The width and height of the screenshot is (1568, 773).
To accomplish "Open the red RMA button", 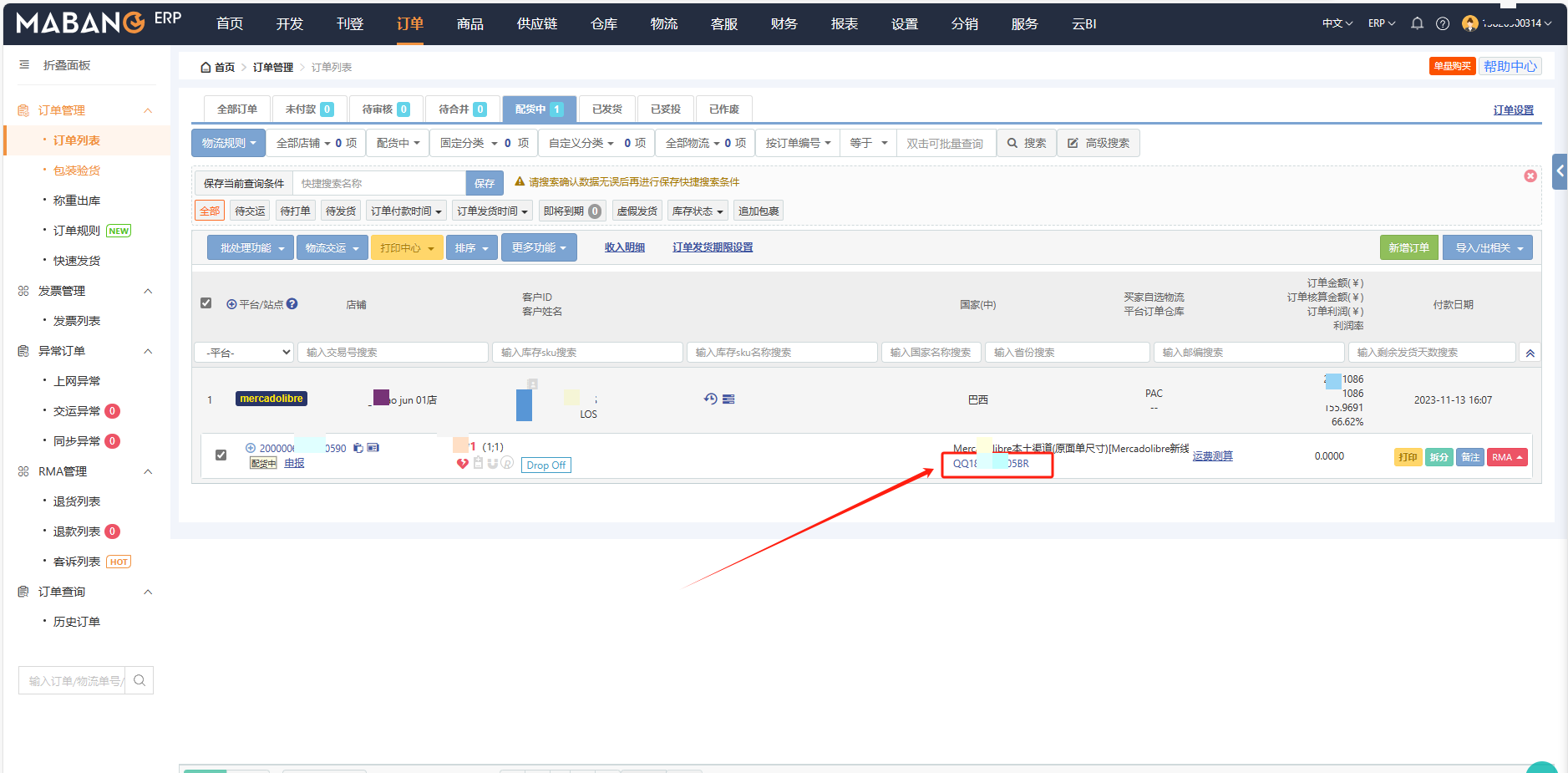I will [1508, 457].
